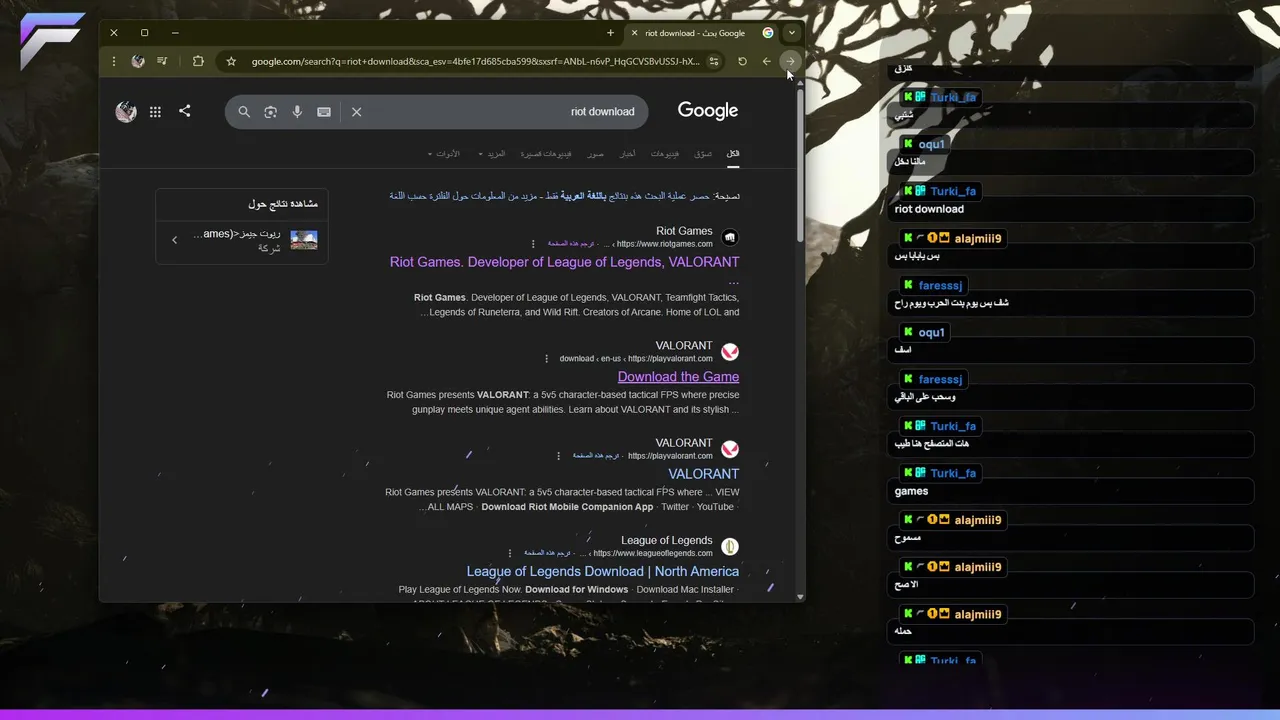
Task: Start voice search with the microphone icon
Action: click(x=297, y=112)
